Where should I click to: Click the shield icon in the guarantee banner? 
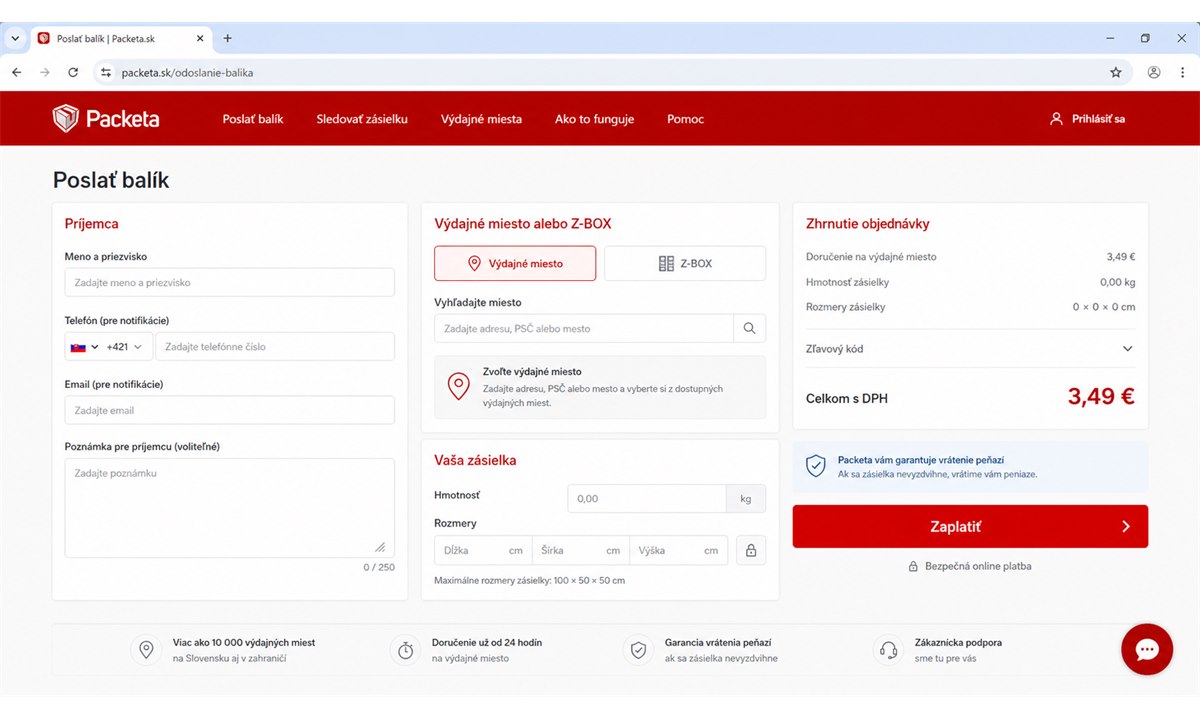[816, 466]
